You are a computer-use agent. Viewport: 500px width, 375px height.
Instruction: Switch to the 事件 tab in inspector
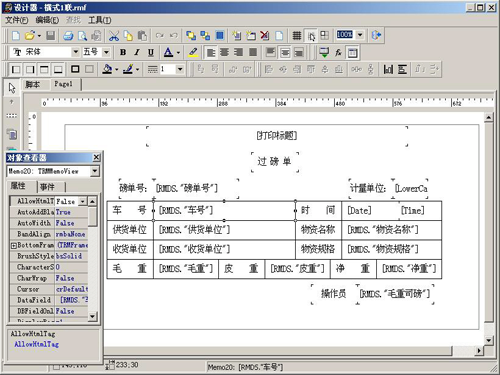47,187
